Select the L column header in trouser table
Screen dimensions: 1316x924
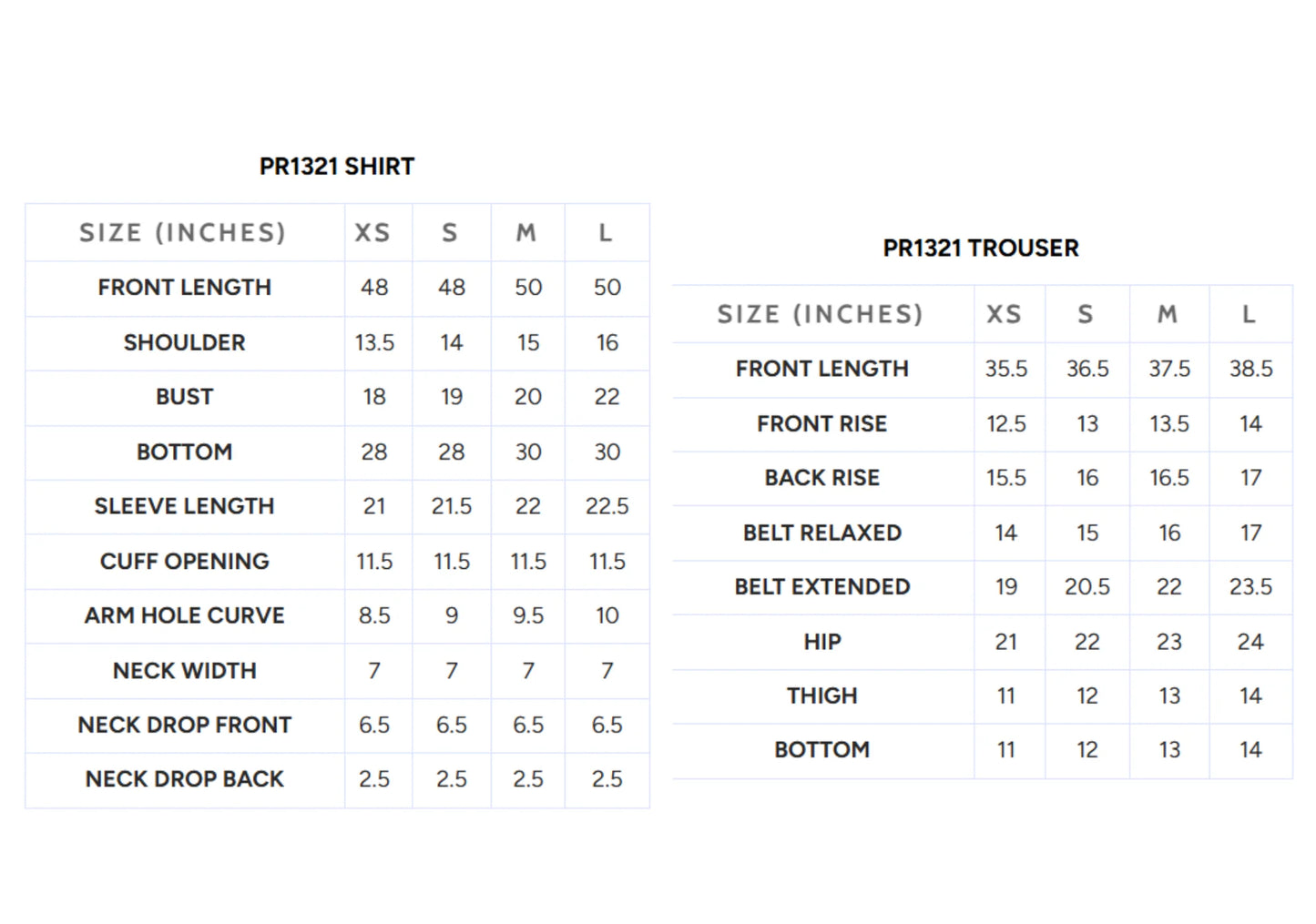[1249, 314]
